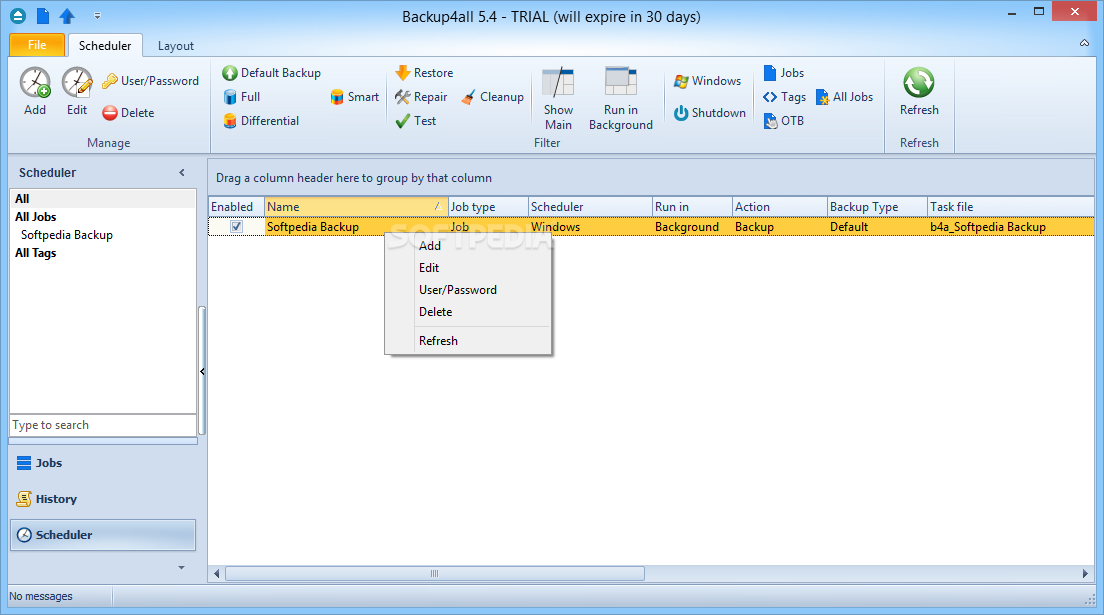Select All Jobs in scheduler tree
Image resolution: width=1104 pixels, height=615 pixels.
[36, 217]
